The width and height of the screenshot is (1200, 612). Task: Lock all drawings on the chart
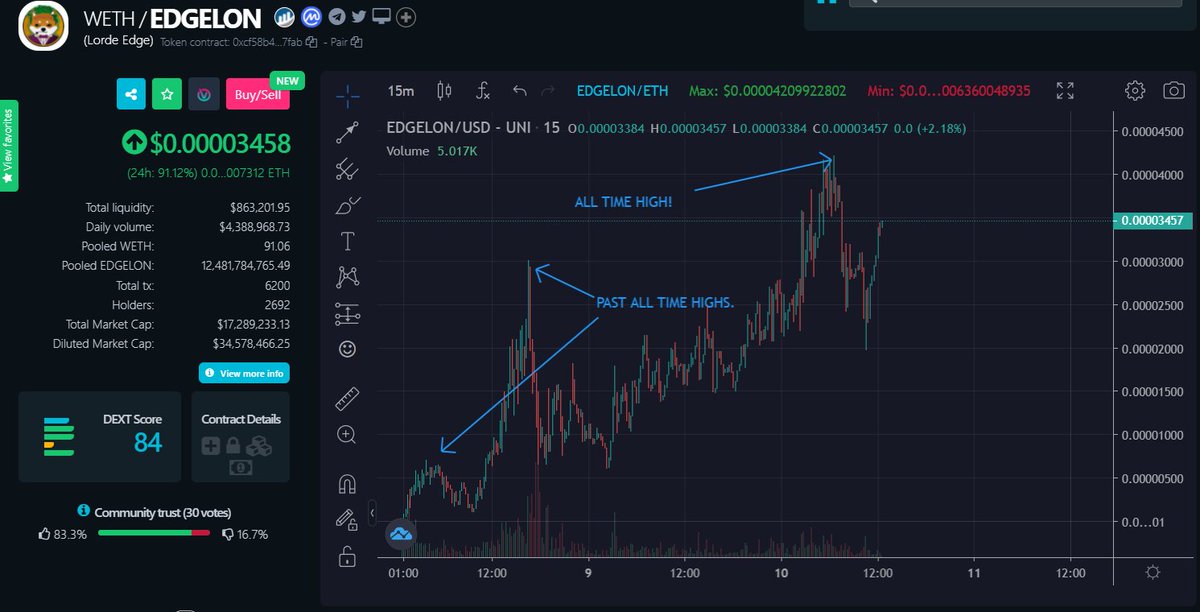point(347,556)
